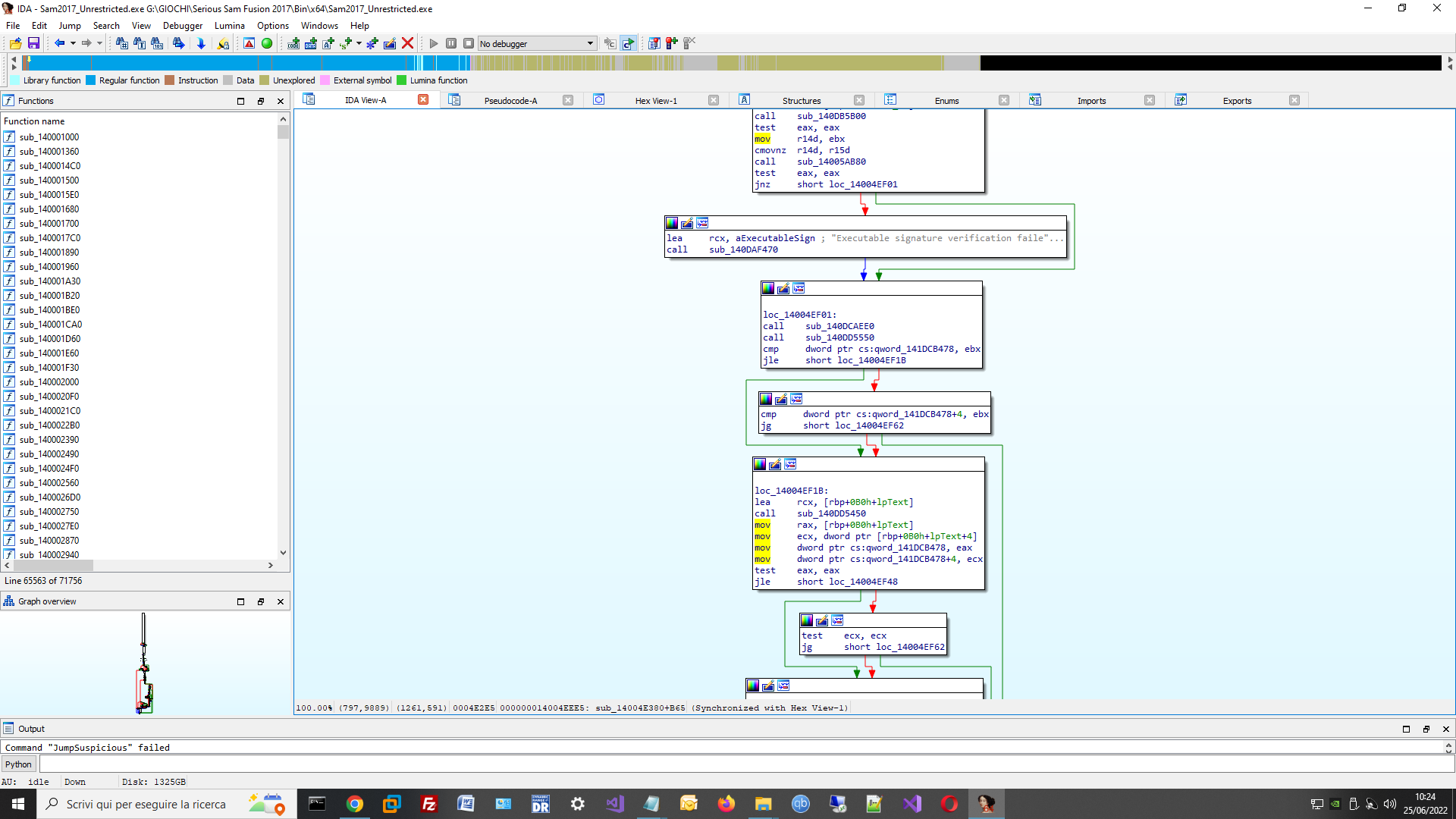Click the green circle toolbar icon
1456x819 pixels.
(267, 43)
